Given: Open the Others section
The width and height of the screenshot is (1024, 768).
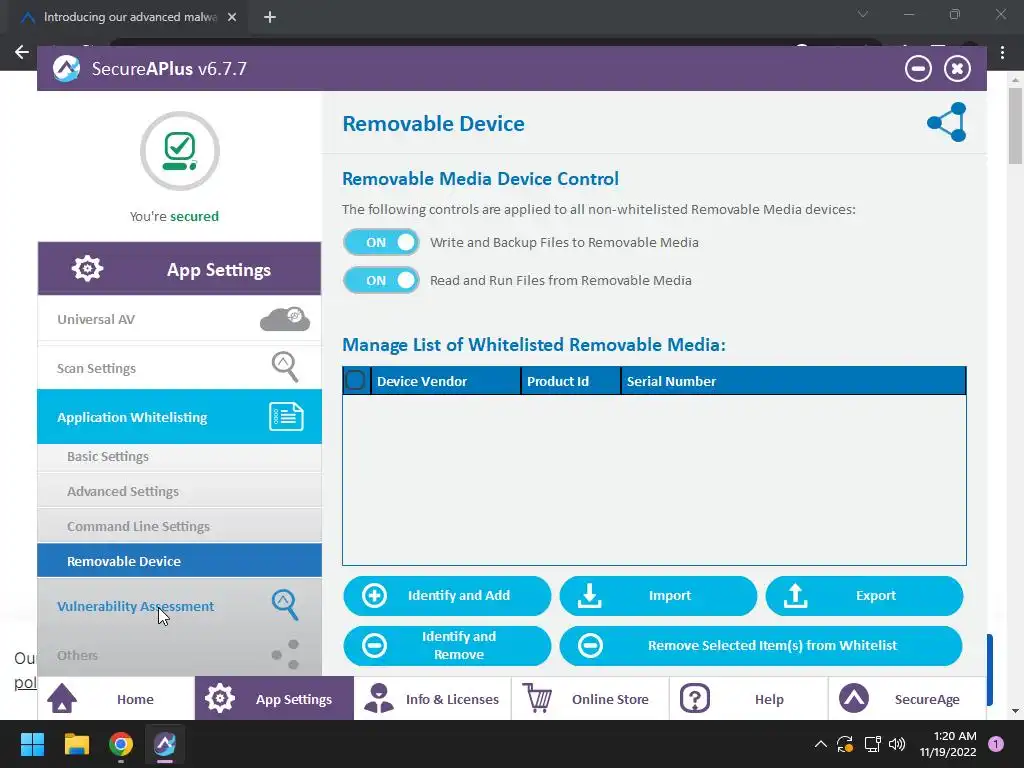Looking at the screenshot, I should click(179, 655).
